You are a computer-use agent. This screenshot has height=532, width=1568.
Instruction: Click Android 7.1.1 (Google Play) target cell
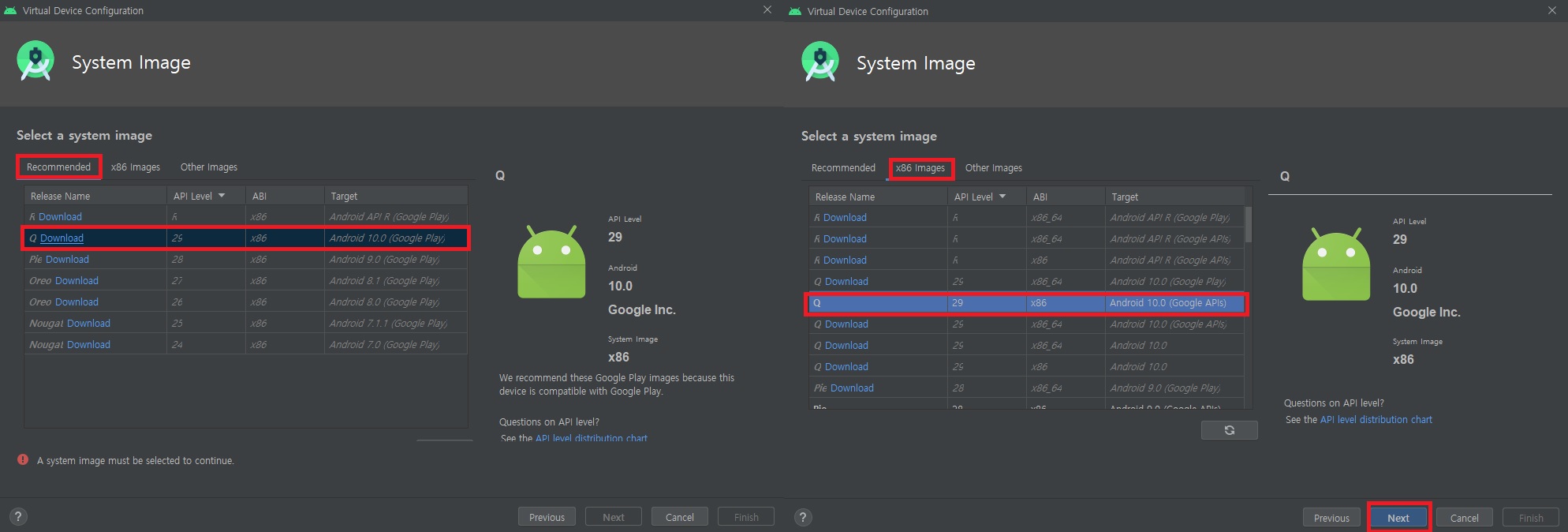(x=396, y=324)
